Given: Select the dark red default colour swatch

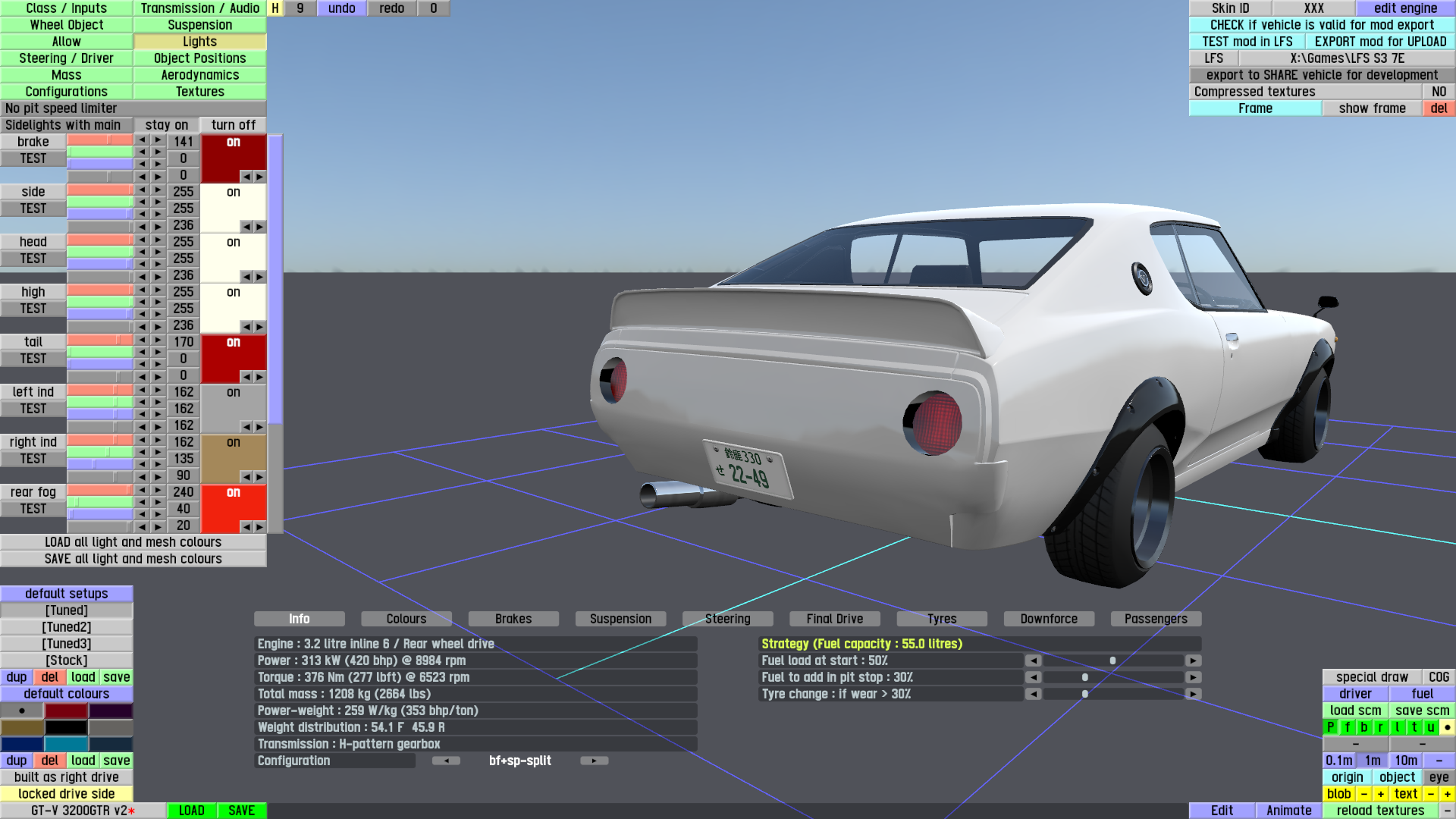Looking at the screenshot, I should click(x=66, y=711).
